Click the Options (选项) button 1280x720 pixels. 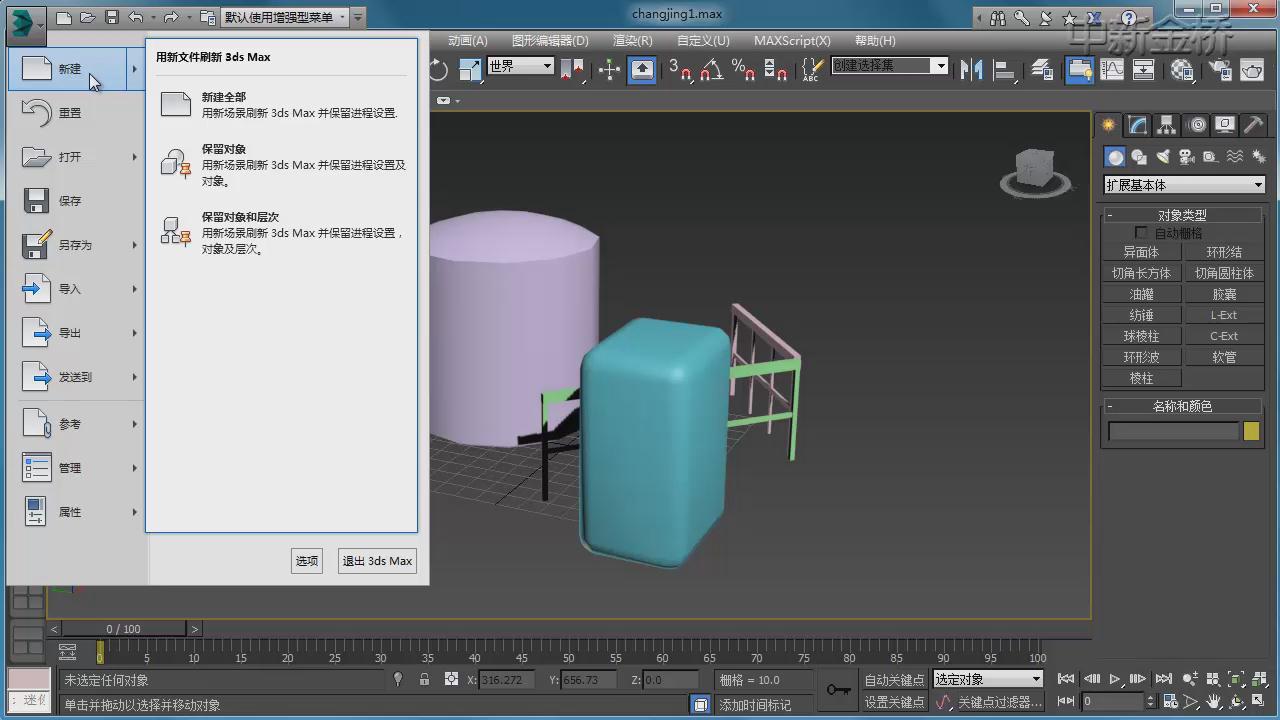[307, 561]
